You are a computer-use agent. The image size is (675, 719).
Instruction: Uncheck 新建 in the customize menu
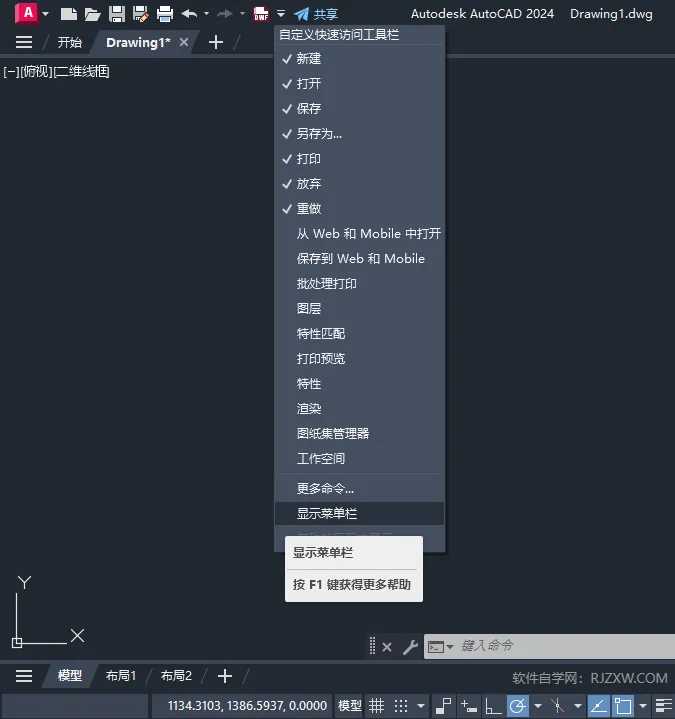coord(360,59)
